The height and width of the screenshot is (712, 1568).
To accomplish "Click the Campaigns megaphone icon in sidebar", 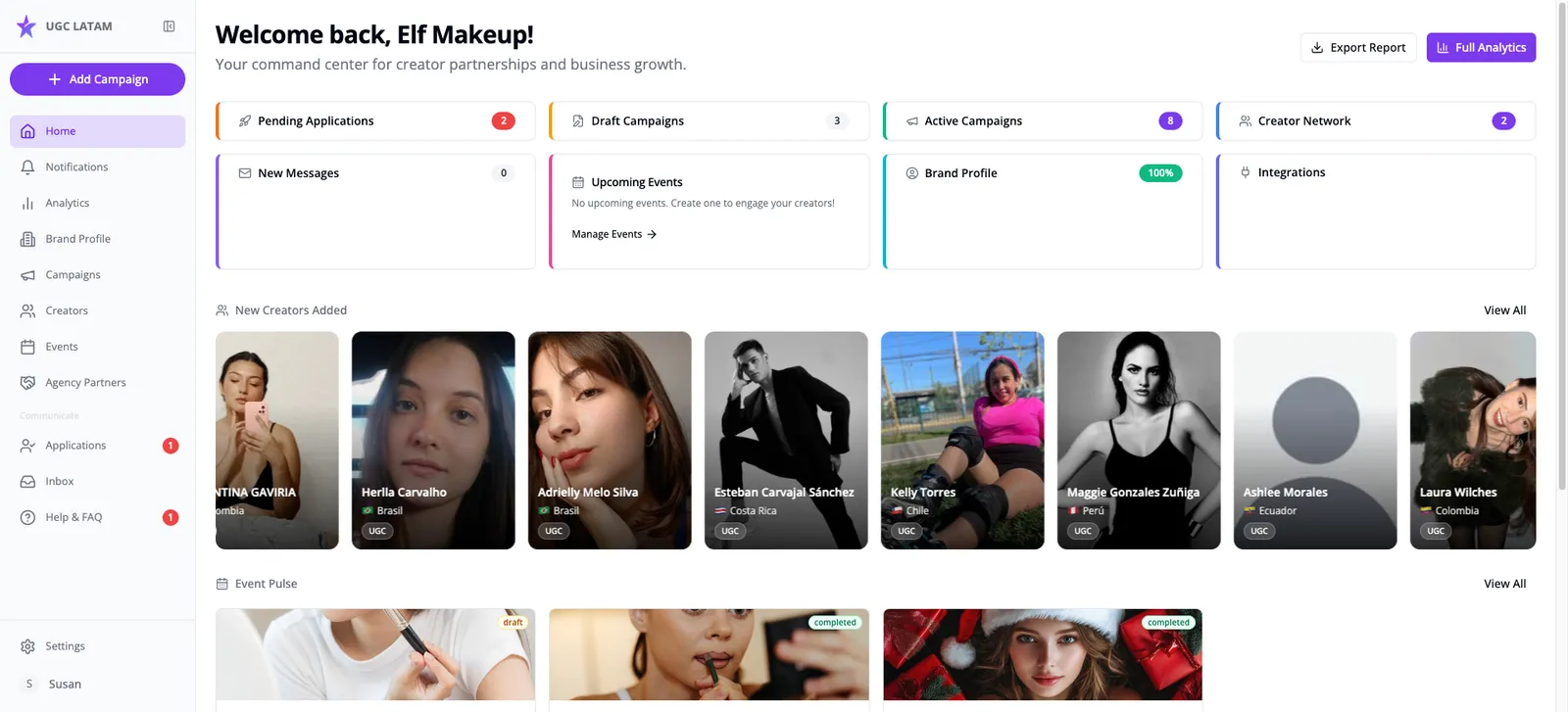I will (x=27, y=275).
